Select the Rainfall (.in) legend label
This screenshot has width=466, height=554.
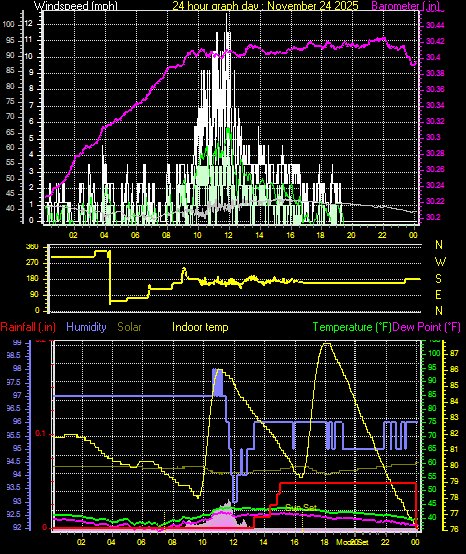click(x=28, y=327)
